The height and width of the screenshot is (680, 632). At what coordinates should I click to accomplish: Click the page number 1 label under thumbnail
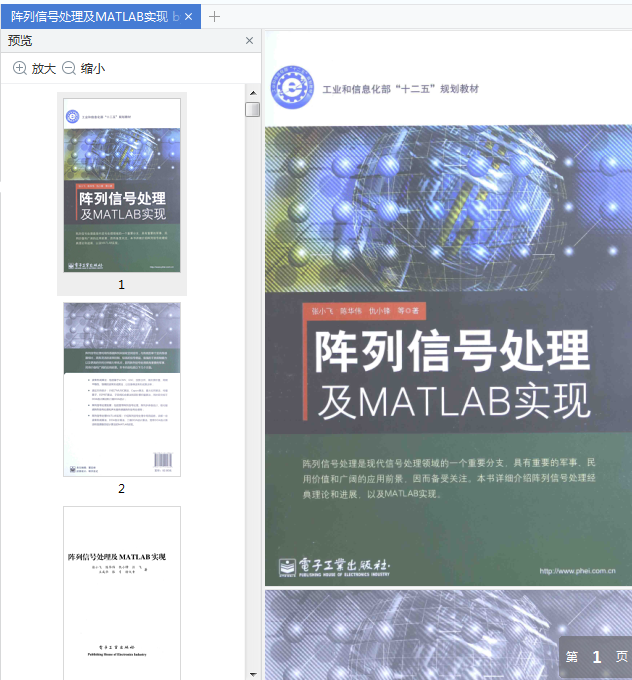[121, 285]
